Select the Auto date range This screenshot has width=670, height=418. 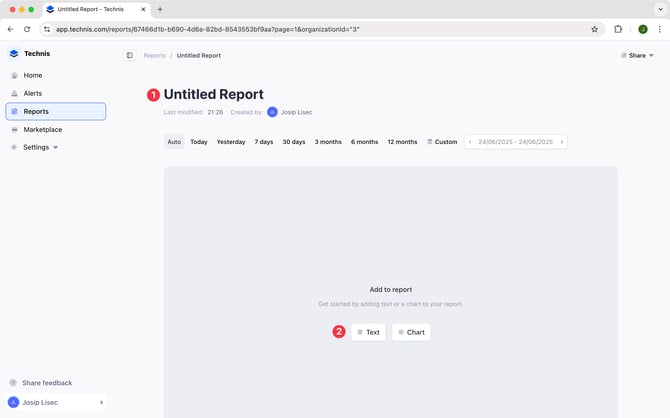(x=174, y=142)
